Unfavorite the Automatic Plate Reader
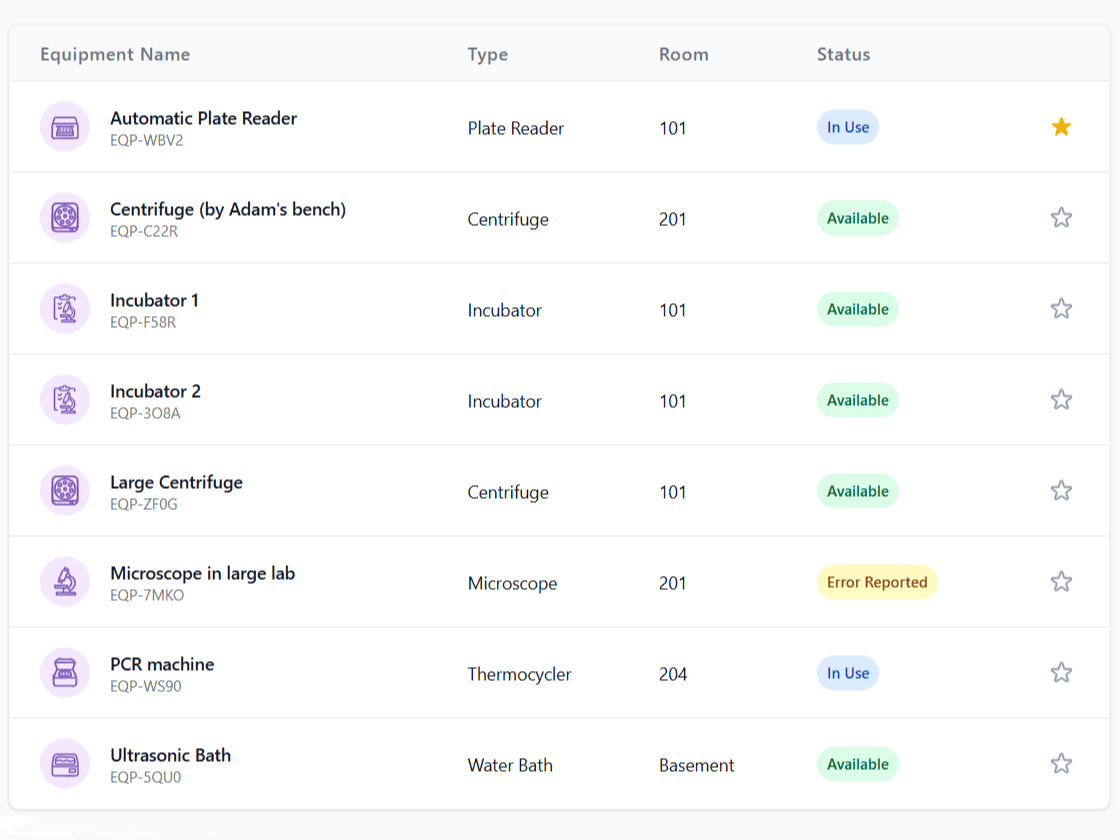 (1061, 127)
